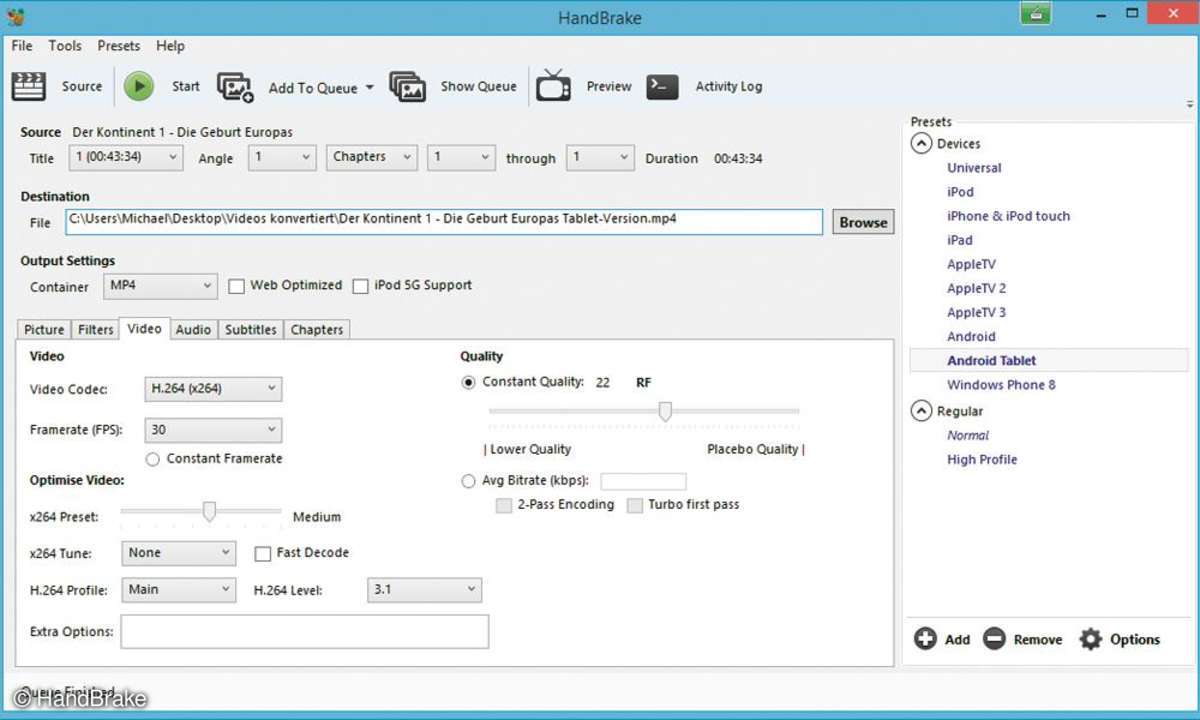Click the Add To Queue icon
Viewport: 1200px width, 720px height.
(235, 87)
